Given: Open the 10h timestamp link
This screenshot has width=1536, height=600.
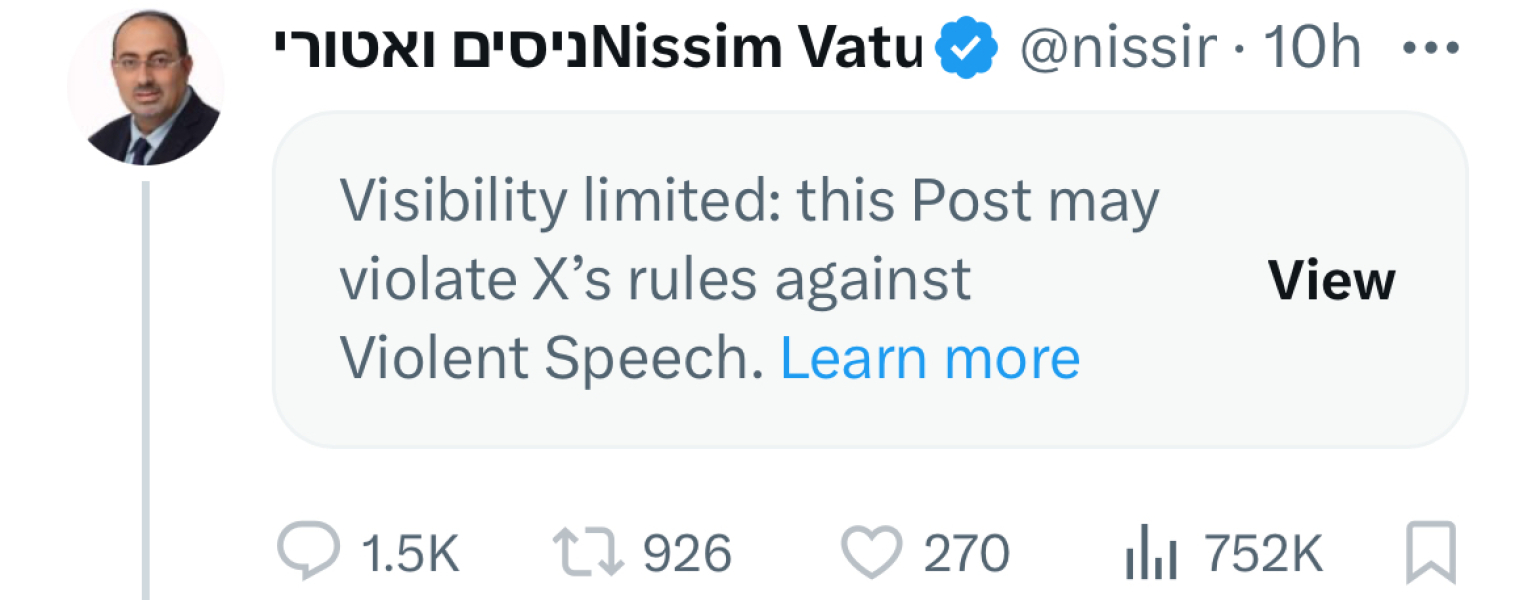Looking at the screenshot, I should coord(1312,47).
